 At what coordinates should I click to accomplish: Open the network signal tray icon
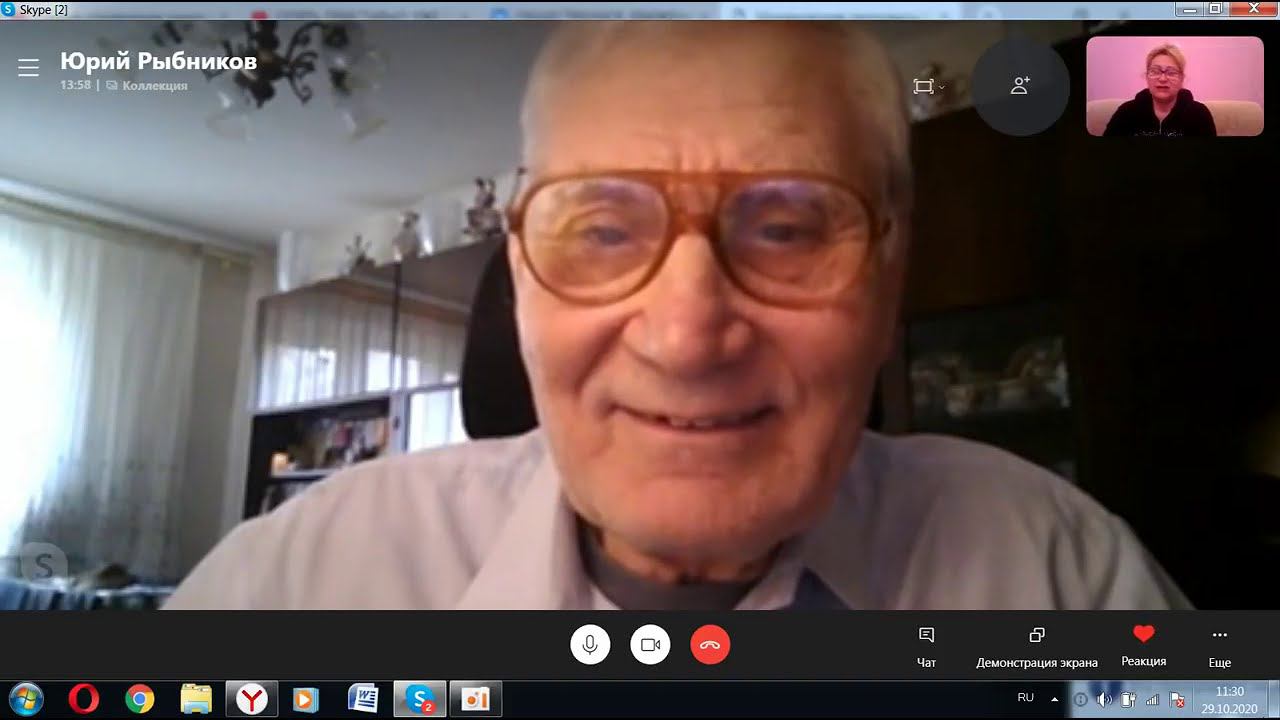[1152, 700]
